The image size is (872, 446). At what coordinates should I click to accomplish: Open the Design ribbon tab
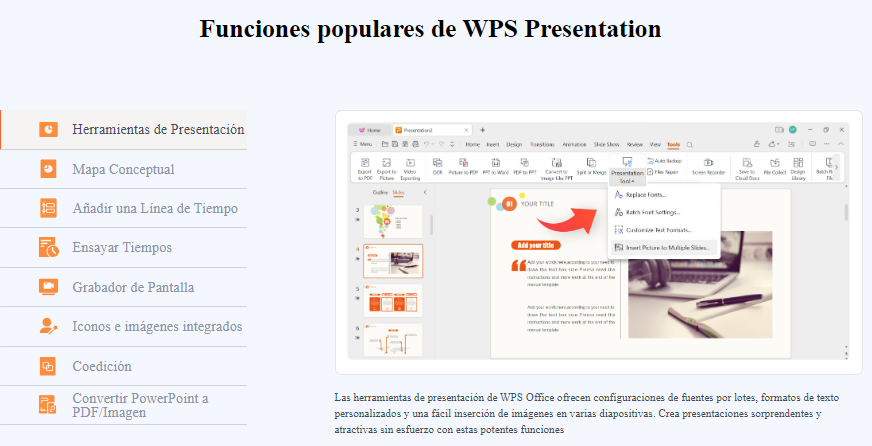[514, 145]
